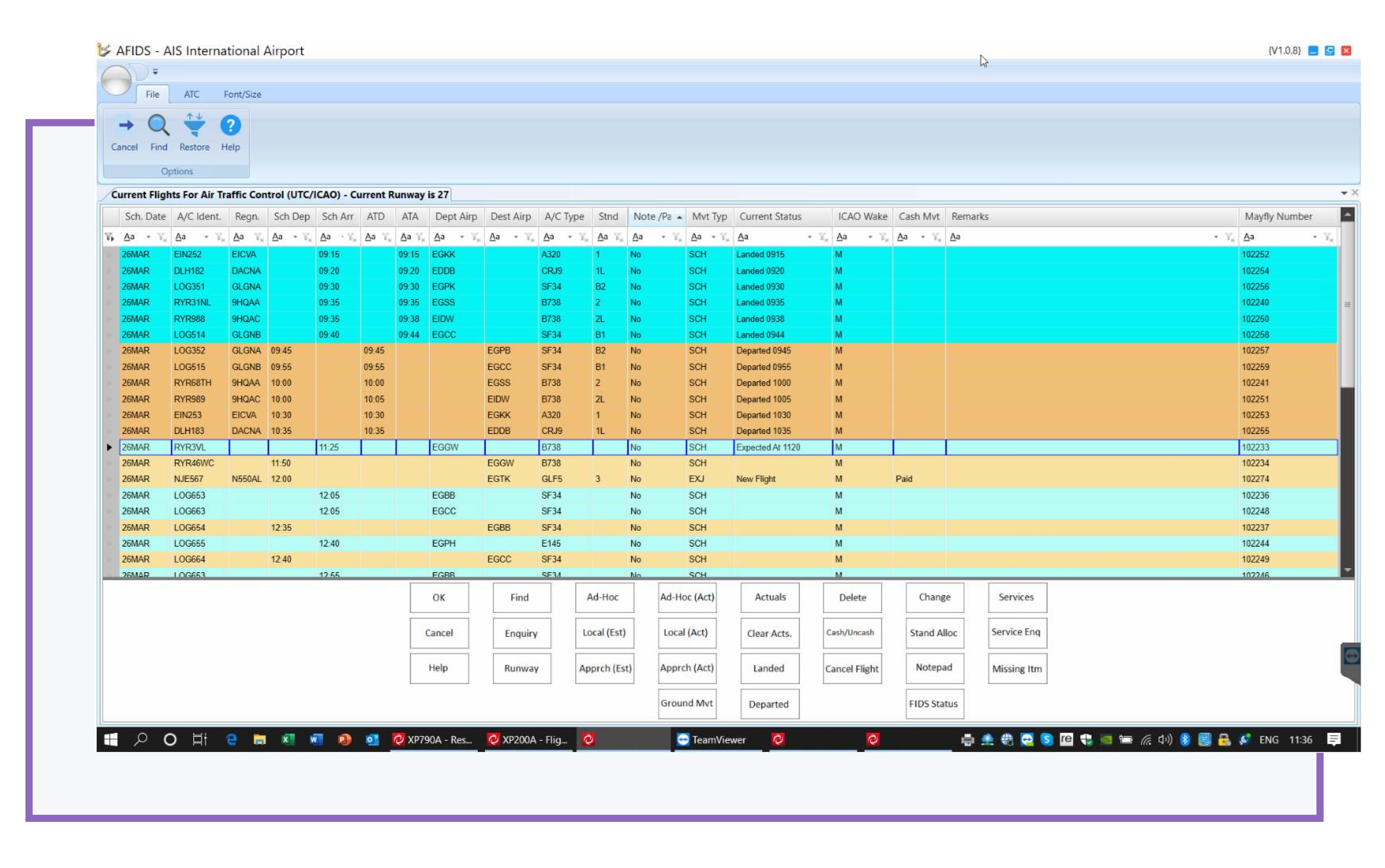The image size is (1385, 868).
Task: Click the round application orb button
Action: coord(116,80)
